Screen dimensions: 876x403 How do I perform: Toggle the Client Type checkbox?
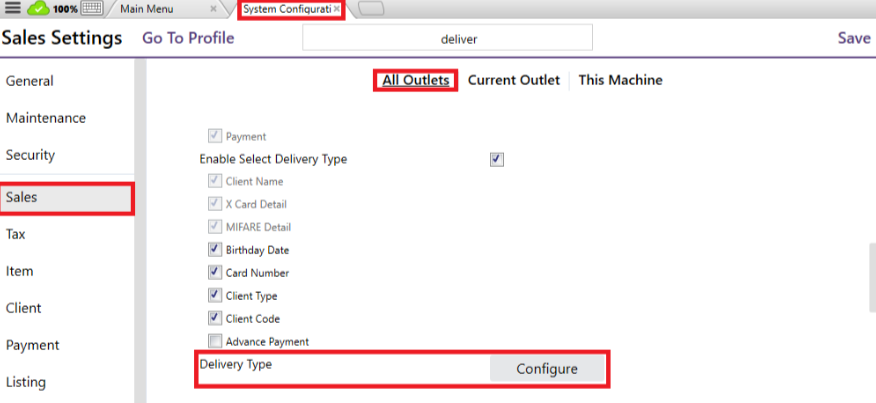(x=214, y=296)
